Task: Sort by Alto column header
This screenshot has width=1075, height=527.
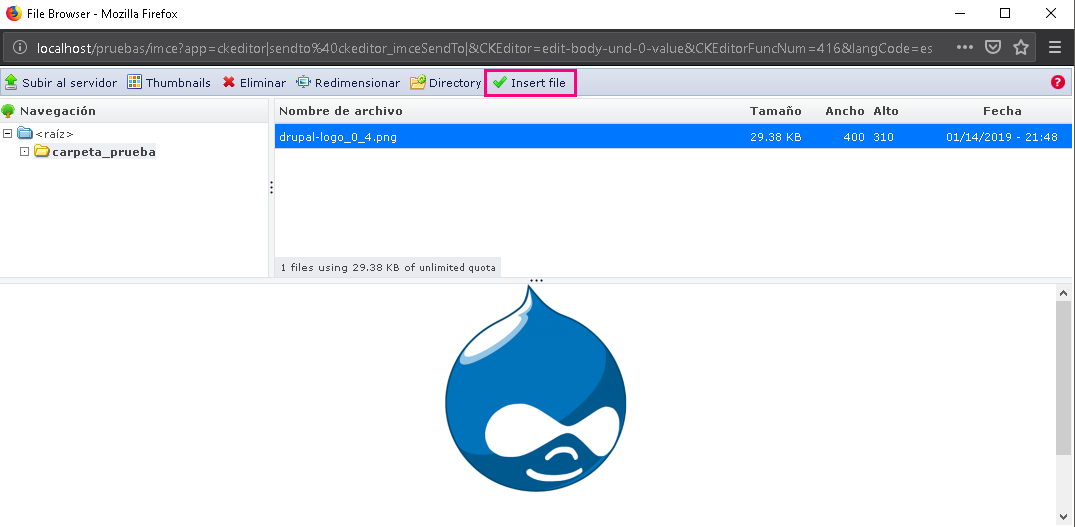Action: [x=886, y=111]
